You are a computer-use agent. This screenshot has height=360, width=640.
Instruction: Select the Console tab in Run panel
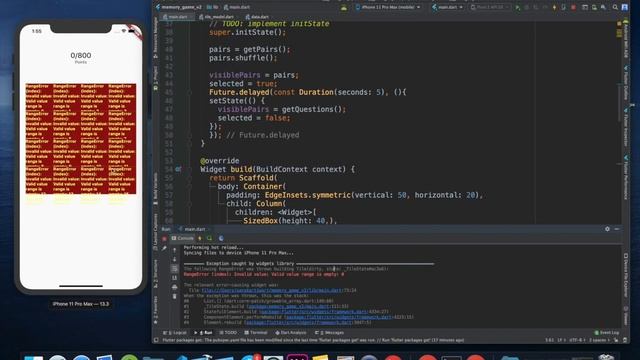pyautogui.click(x=183, y=238)
